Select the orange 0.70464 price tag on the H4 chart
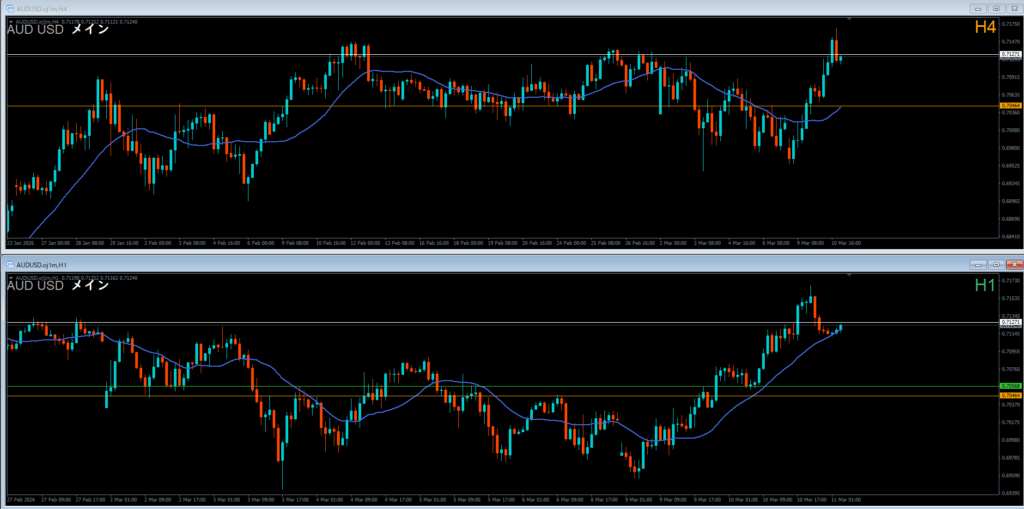The height and width of the screenshot is (509, 1024). (1010, 105)
